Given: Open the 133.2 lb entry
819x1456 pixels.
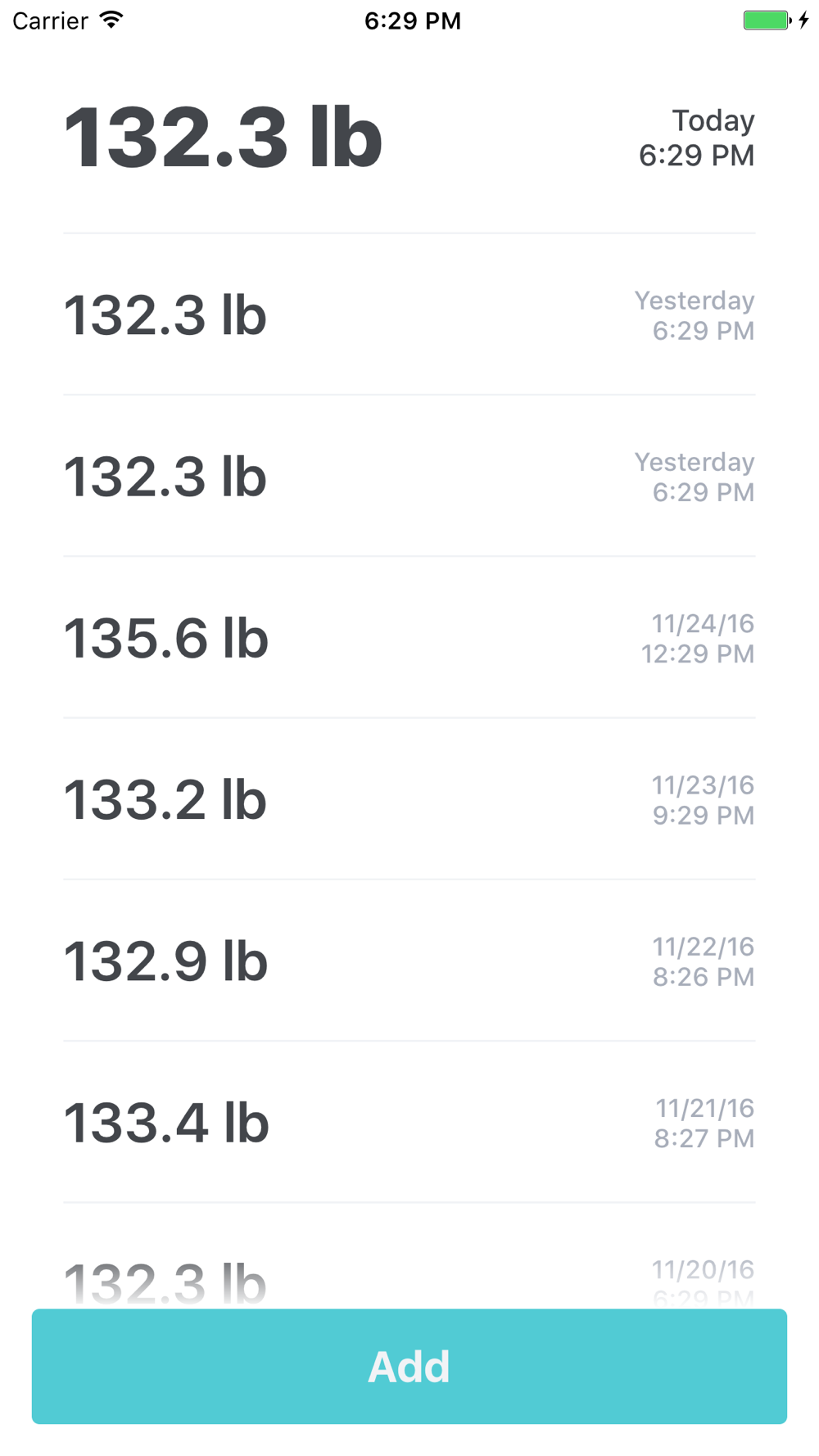Looking at the screenshot, I should click(x=165, y=800).
